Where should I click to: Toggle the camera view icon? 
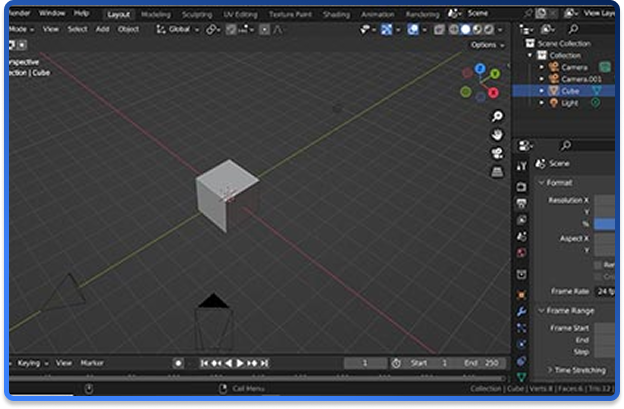click(497, 153)
